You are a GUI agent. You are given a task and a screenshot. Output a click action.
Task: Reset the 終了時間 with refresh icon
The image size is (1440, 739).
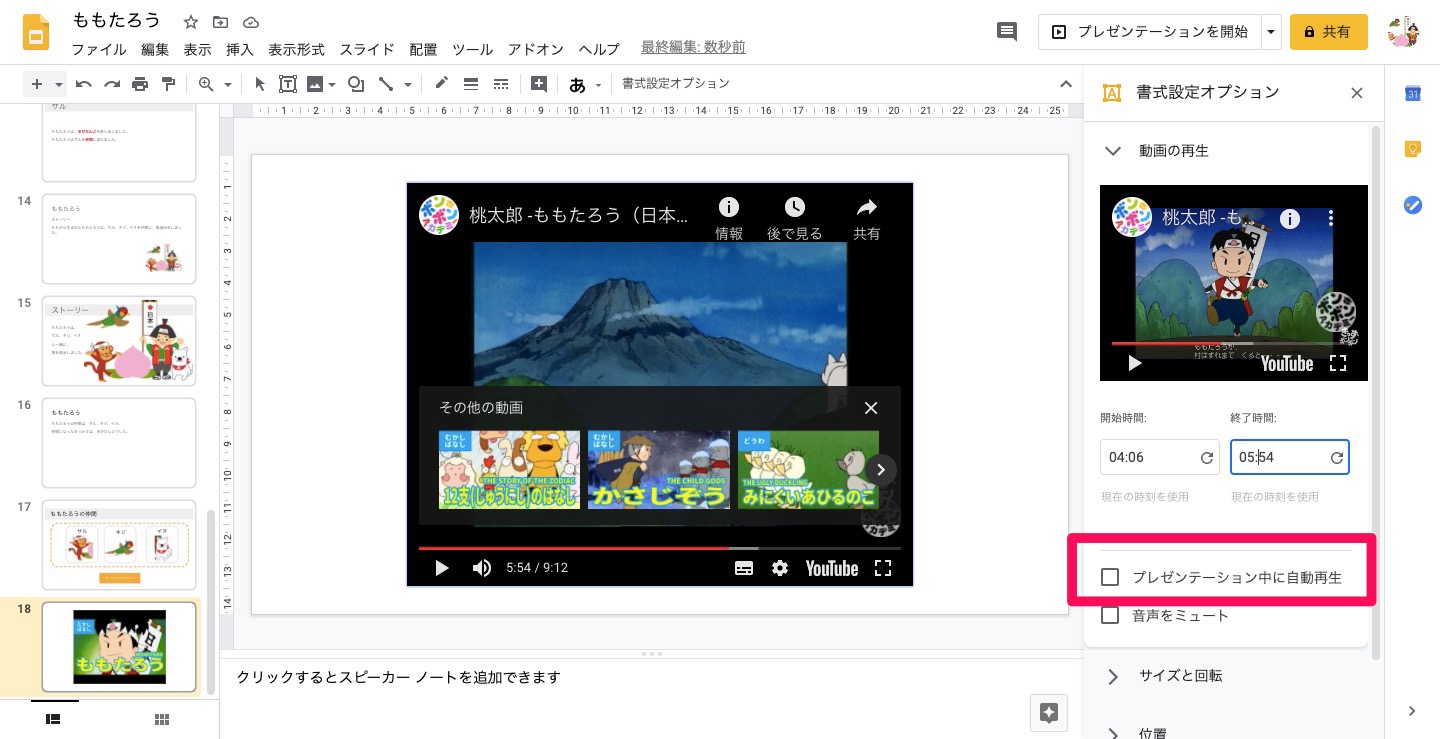pos(1337,457)
